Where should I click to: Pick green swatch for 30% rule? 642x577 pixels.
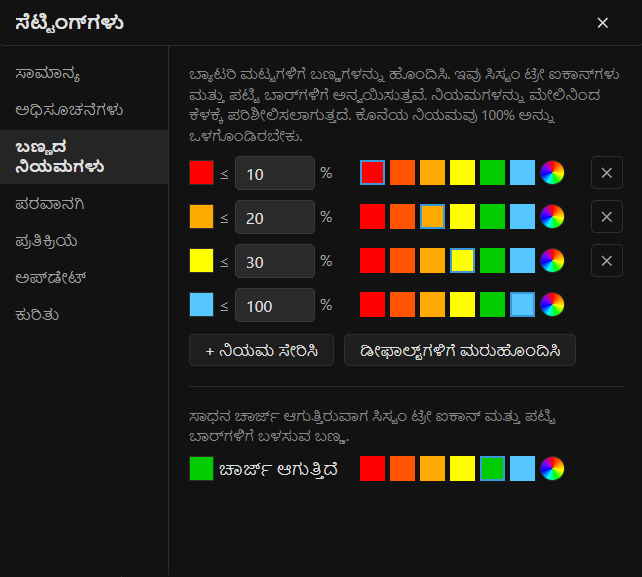[x=493, y=261]
